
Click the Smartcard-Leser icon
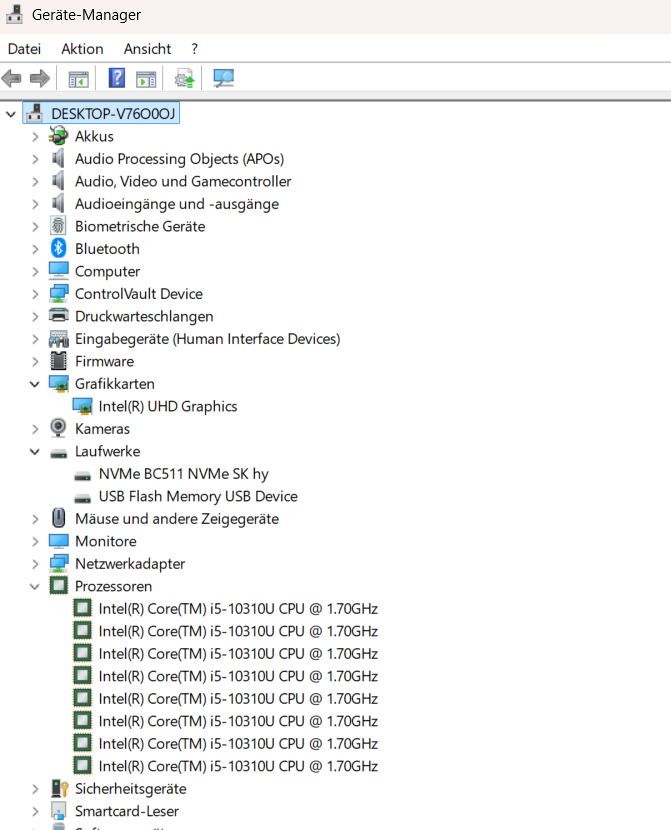pos(58,811)
